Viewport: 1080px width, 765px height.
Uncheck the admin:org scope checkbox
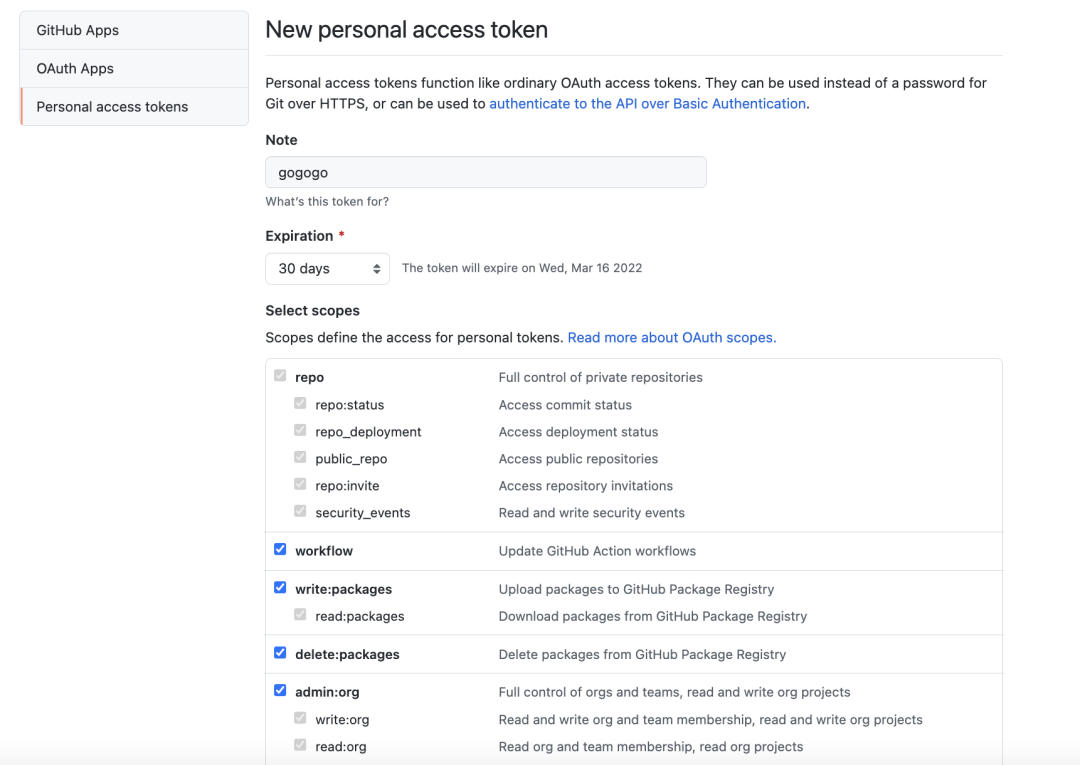[x=280, y=691]
